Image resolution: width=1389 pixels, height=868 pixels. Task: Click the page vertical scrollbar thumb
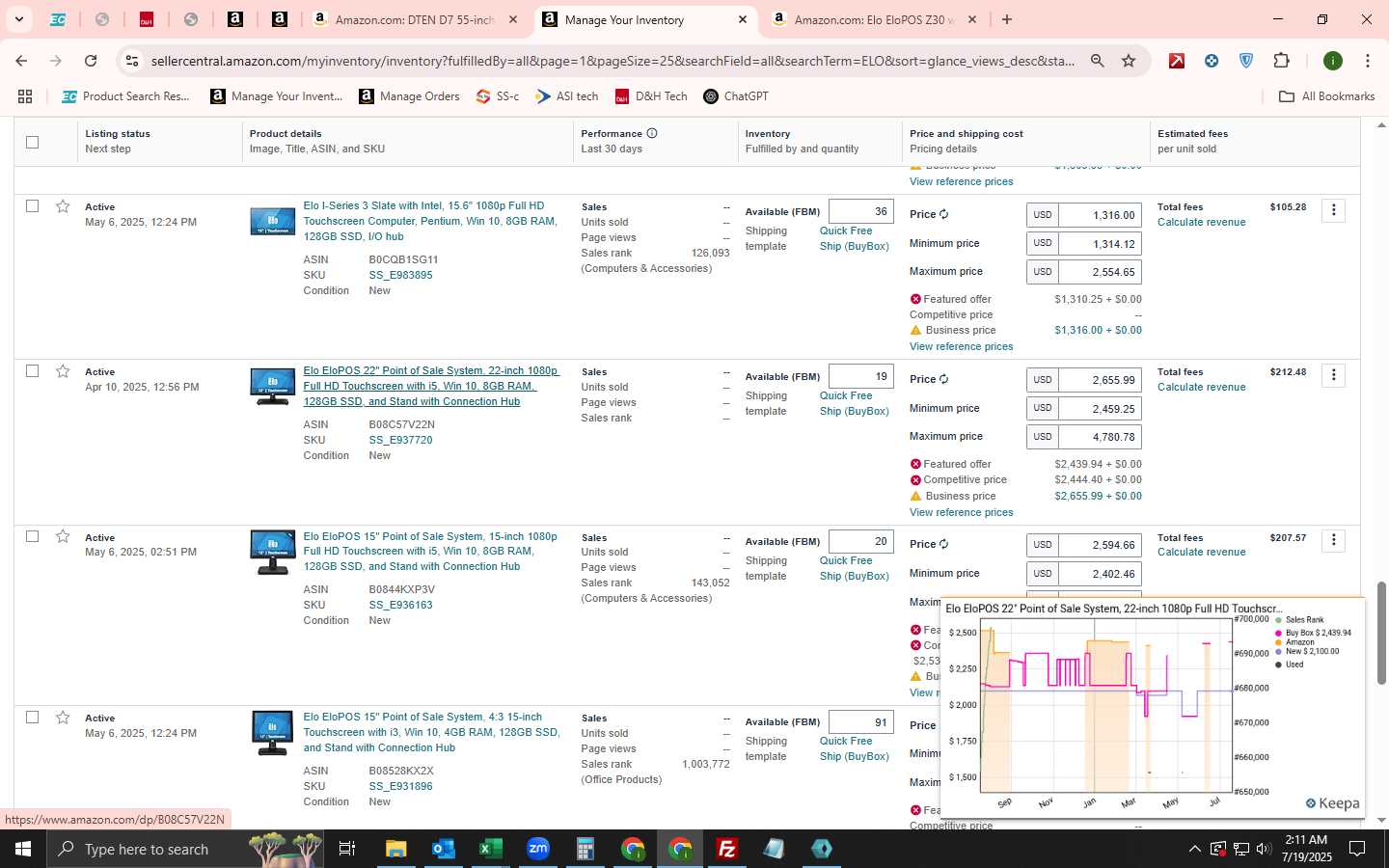click(x=1381, y=633)
